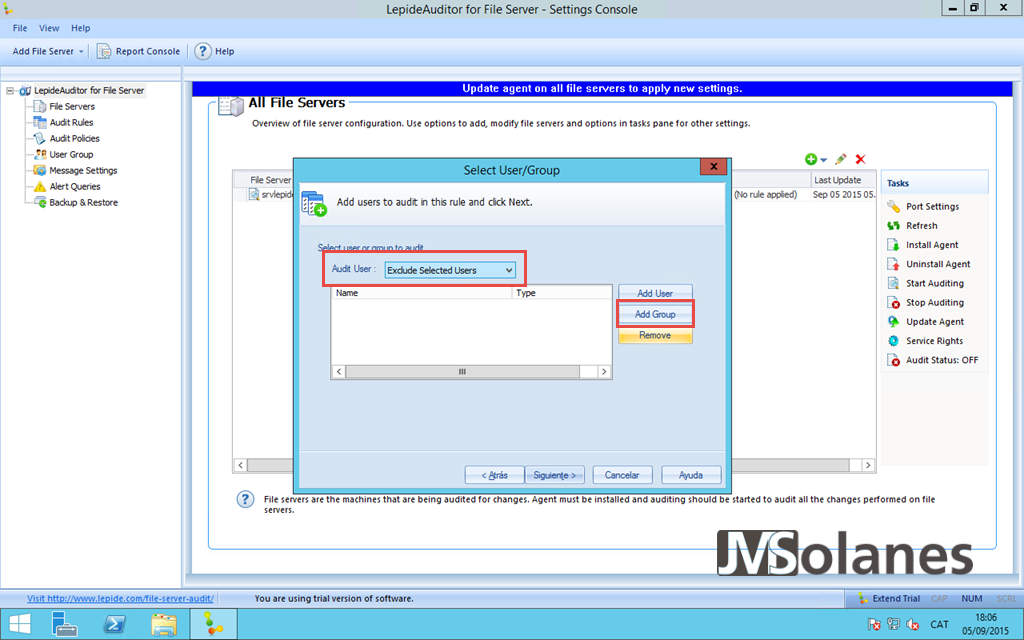The width and height of the screenshot is (1024, 640).
Task: Open File Explorer from the taskbar
Action: (163, 624)
